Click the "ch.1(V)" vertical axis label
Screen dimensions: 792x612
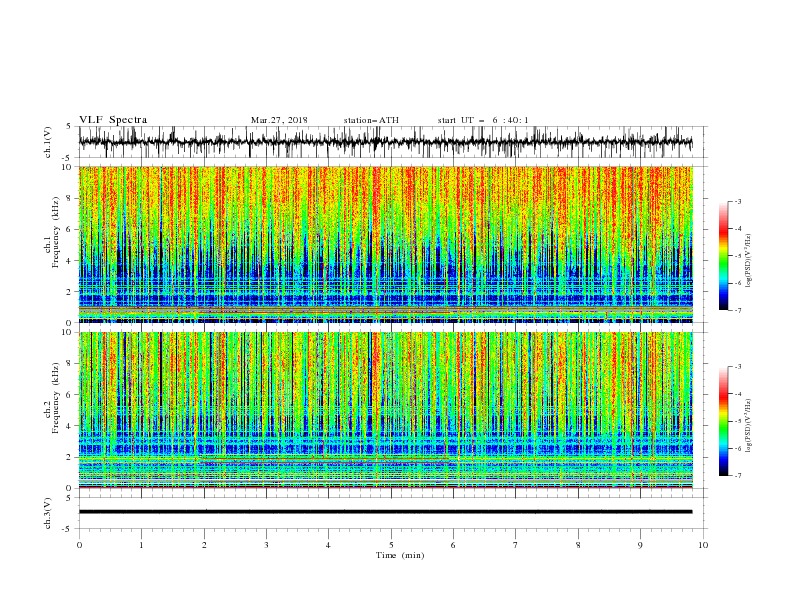[x=47, y=142]
